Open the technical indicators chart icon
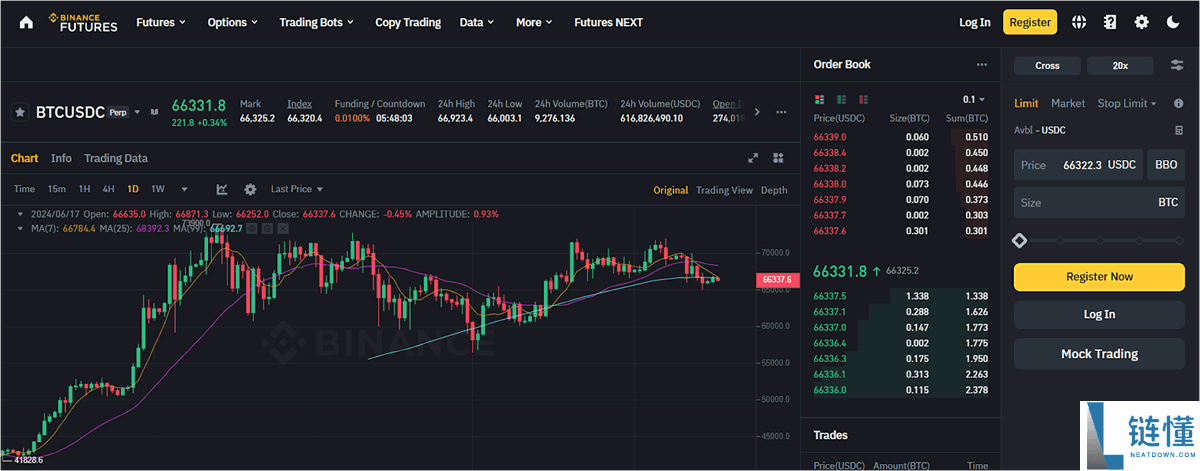The image size is (1200, 471). click(222, 189)
